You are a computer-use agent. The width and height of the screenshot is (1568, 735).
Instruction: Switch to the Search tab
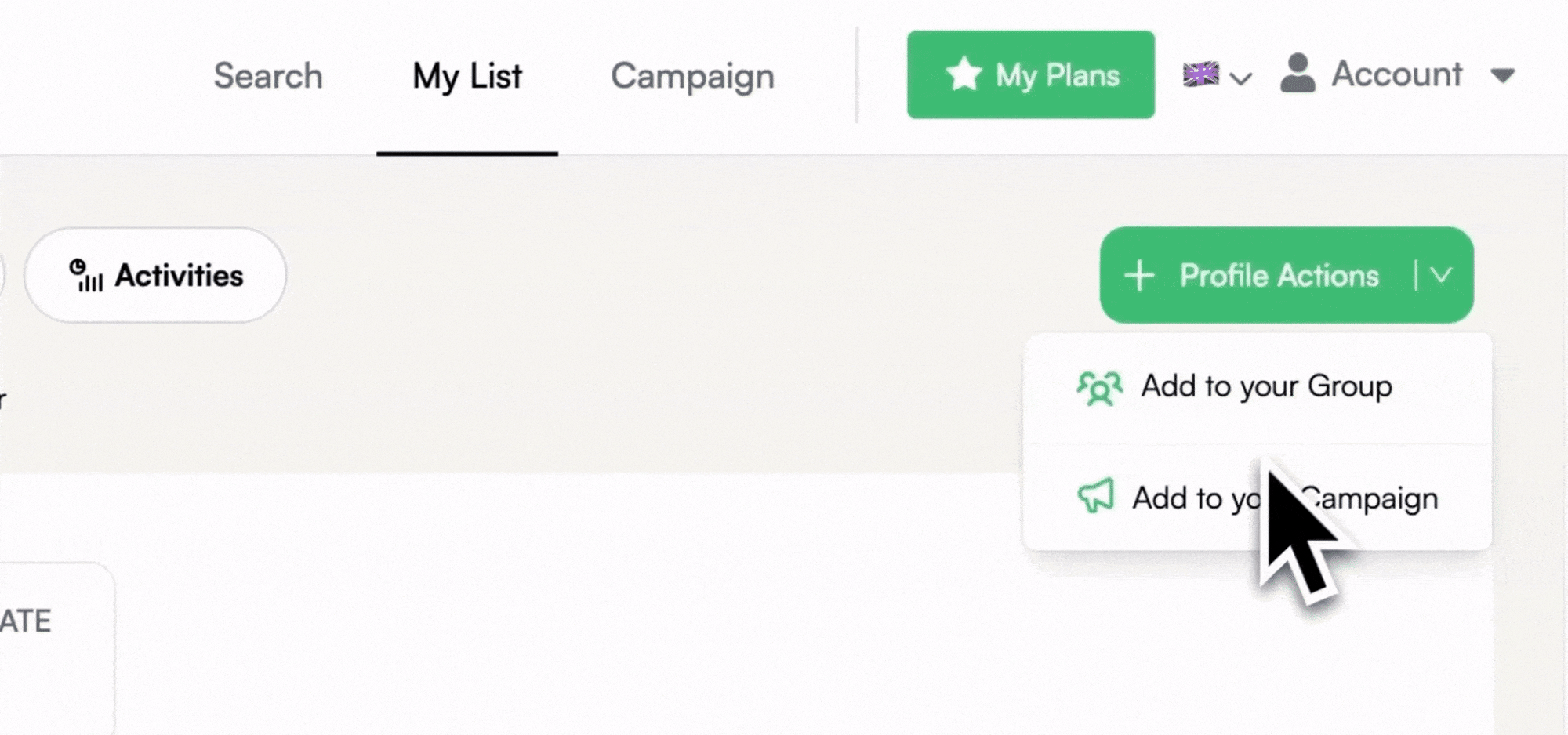pos(268,76)
